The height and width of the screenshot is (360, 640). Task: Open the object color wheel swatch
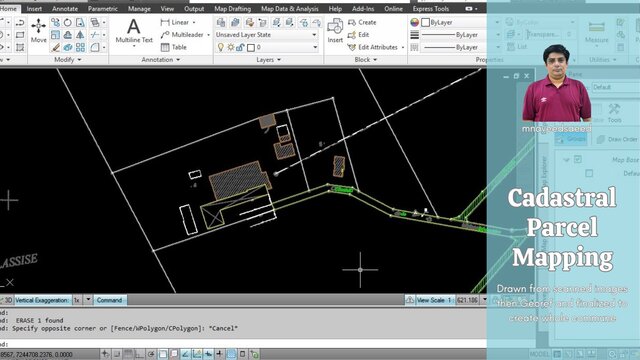click(x=415, y=22)
